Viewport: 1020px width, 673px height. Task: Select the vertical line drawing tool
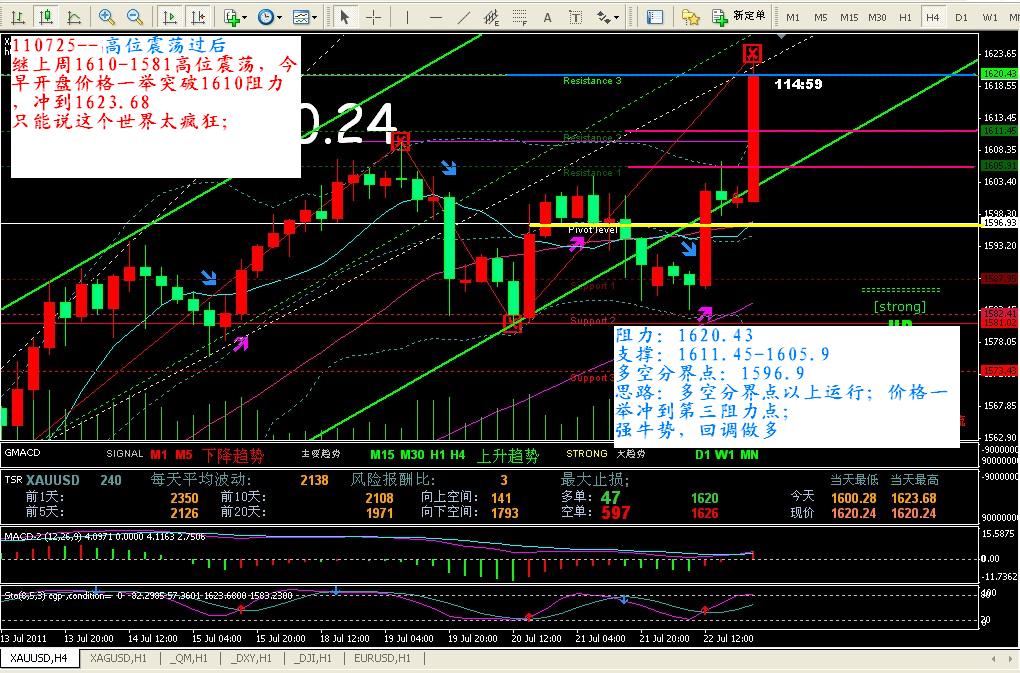point(407,17)
